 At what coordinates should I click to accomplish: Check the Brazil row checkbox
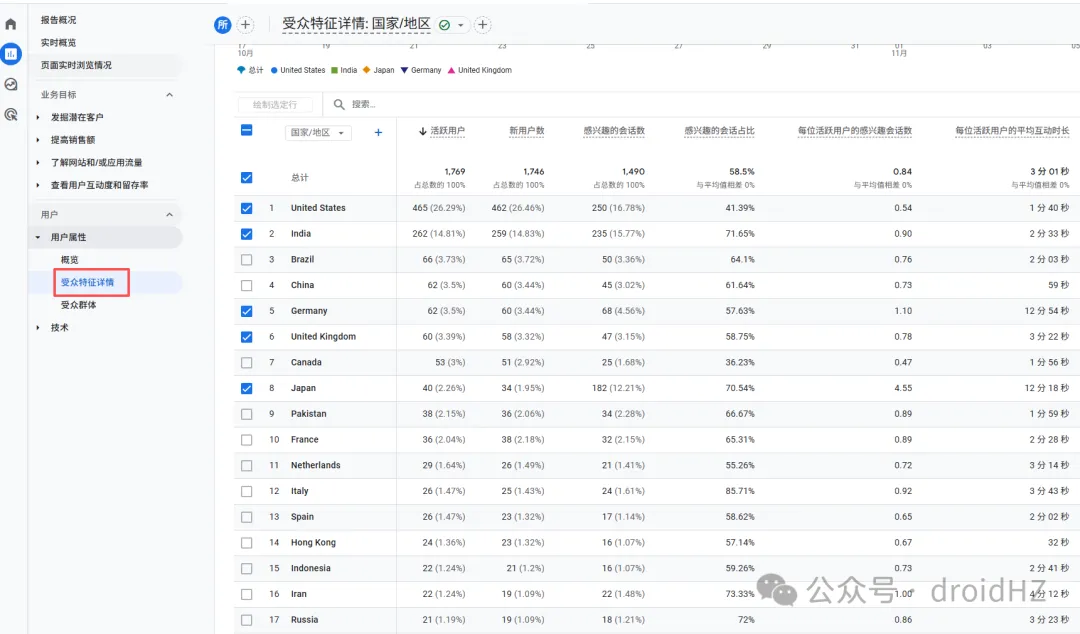click(244, 259)
